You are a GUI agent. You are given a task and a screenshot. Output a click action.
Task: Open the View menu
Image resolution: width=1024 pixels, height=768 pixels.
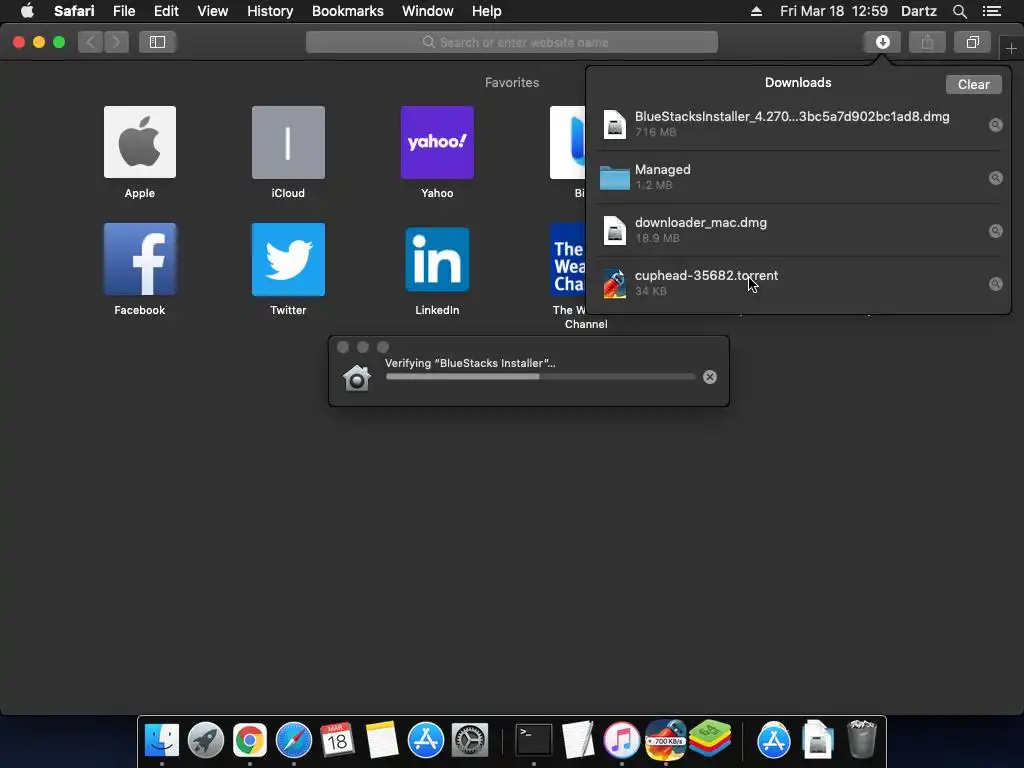click(x=213, y=11)
